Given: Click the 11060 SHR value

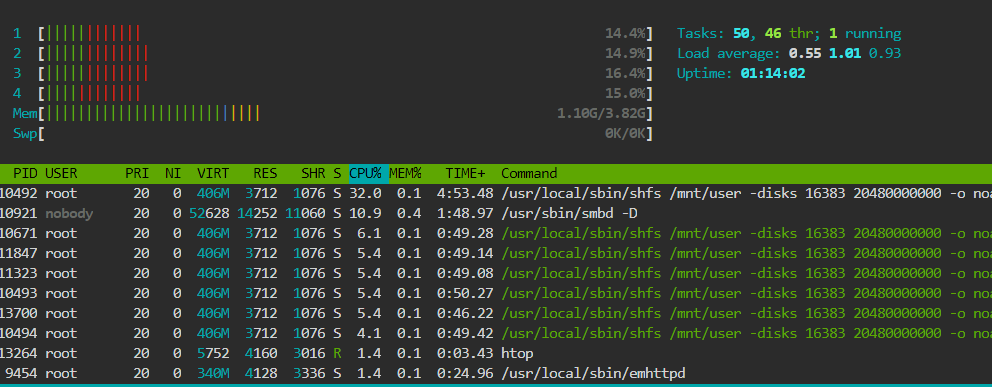Looking at the screenshot, I should click(x=306, y=213).
